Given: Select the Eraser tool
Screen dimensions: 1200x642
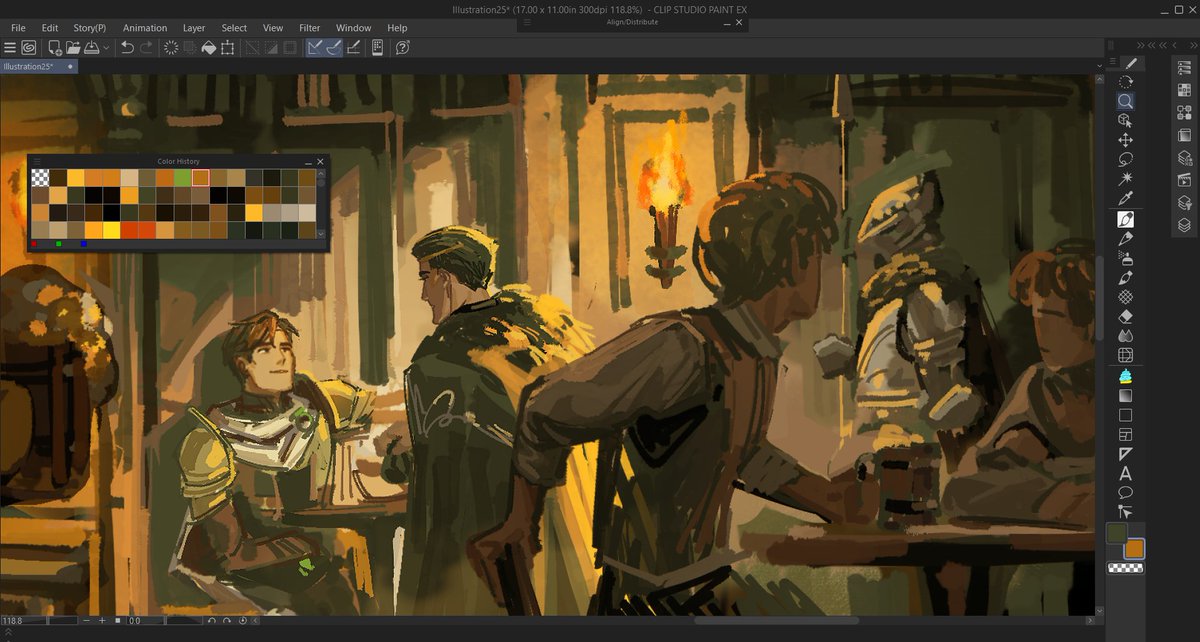Looking at the screenshot, I should [x=1125, y=316].
